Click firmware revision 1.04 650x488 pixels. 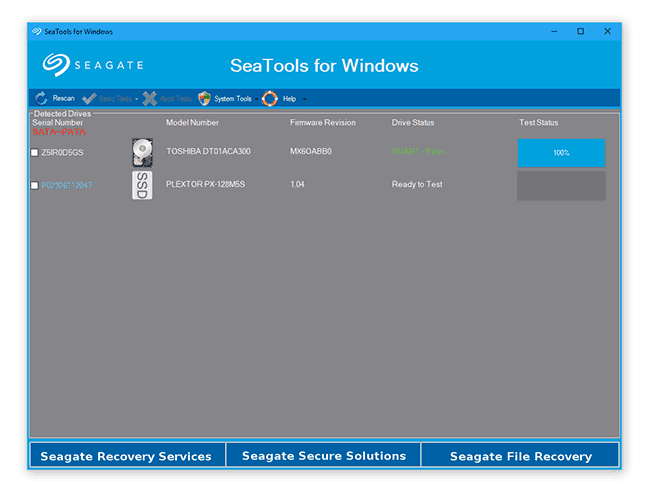point(297,184)
